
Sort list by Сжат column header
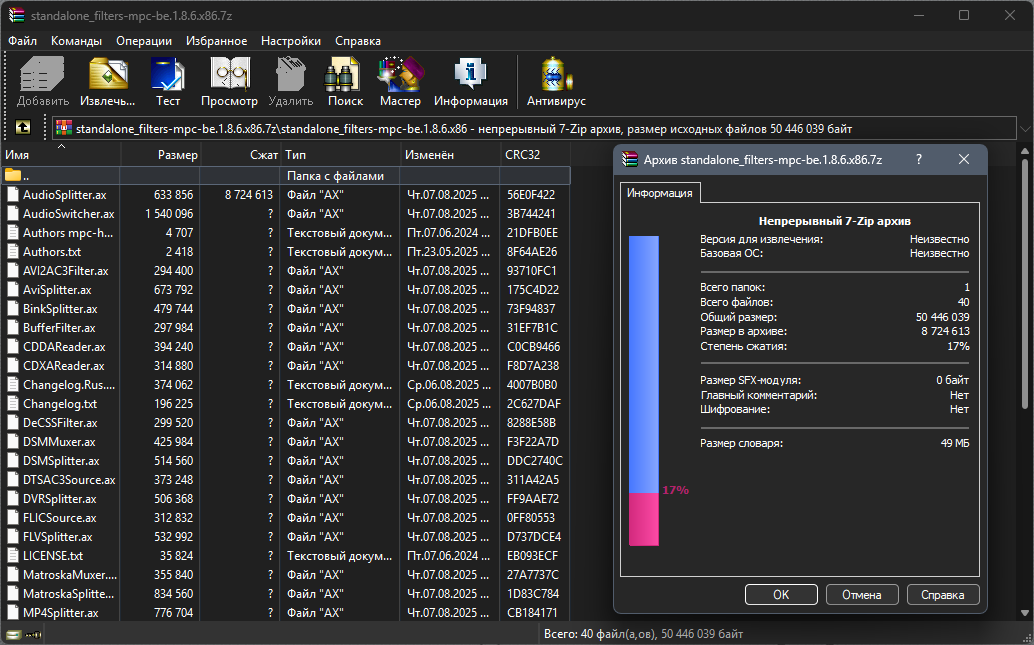[241, 155]
